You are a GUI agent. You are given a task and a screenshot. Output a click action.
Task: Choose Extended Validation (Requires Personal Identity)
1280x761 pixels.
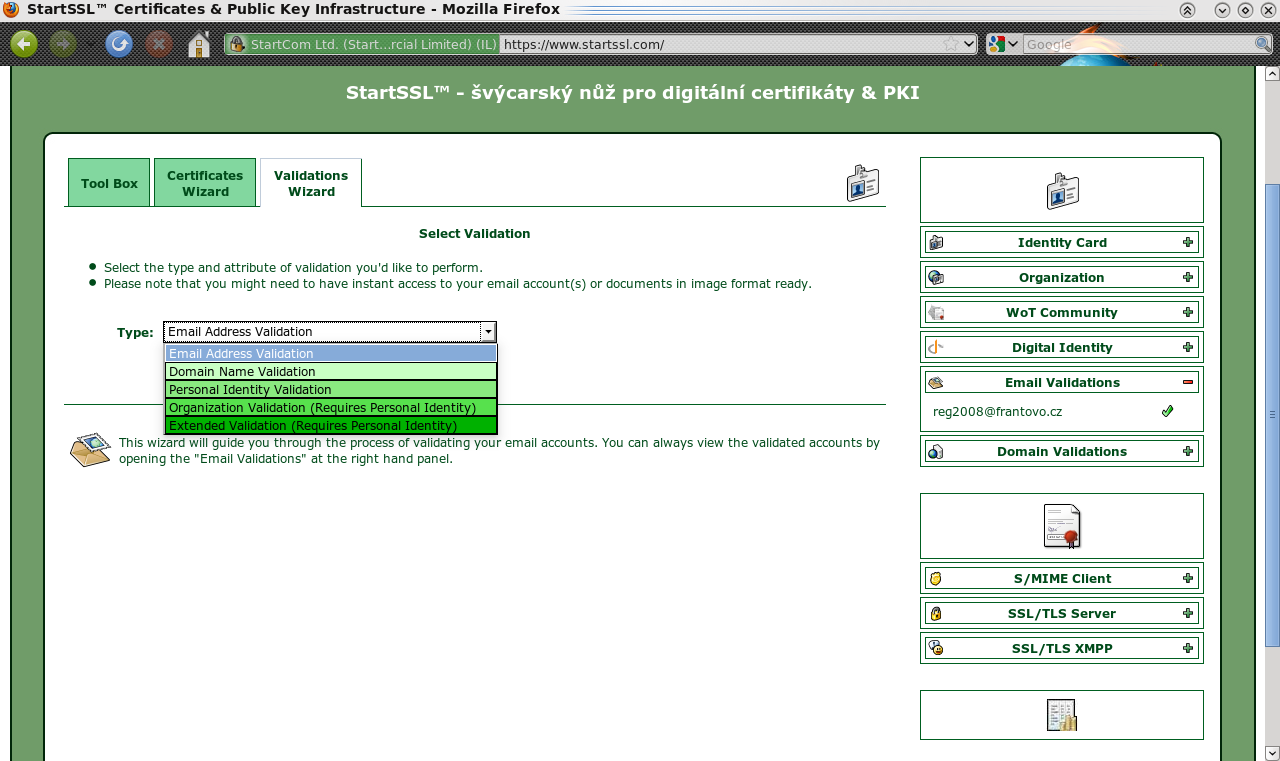pos(331,425)
